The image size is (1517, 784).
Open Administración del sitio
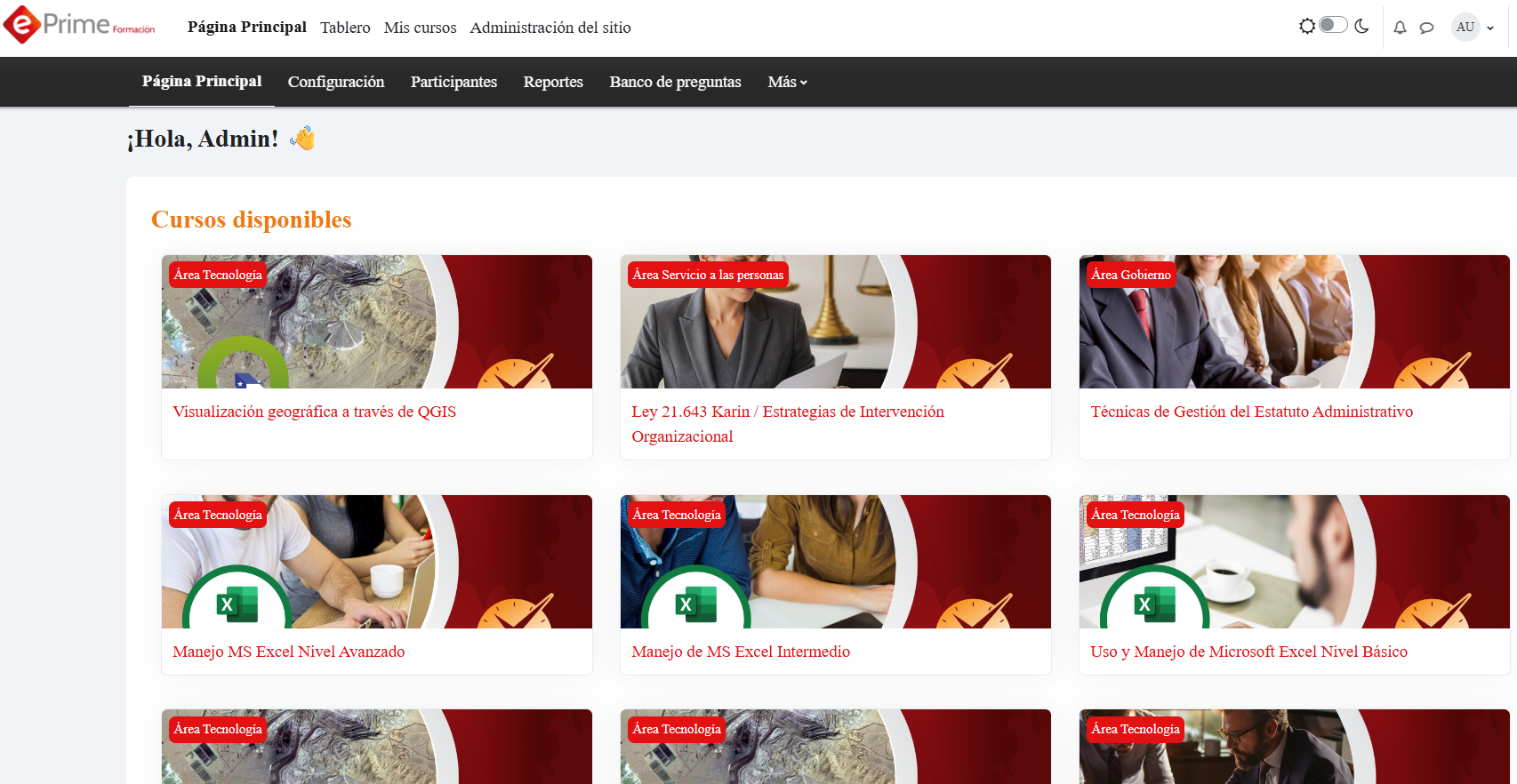[550, 28]
